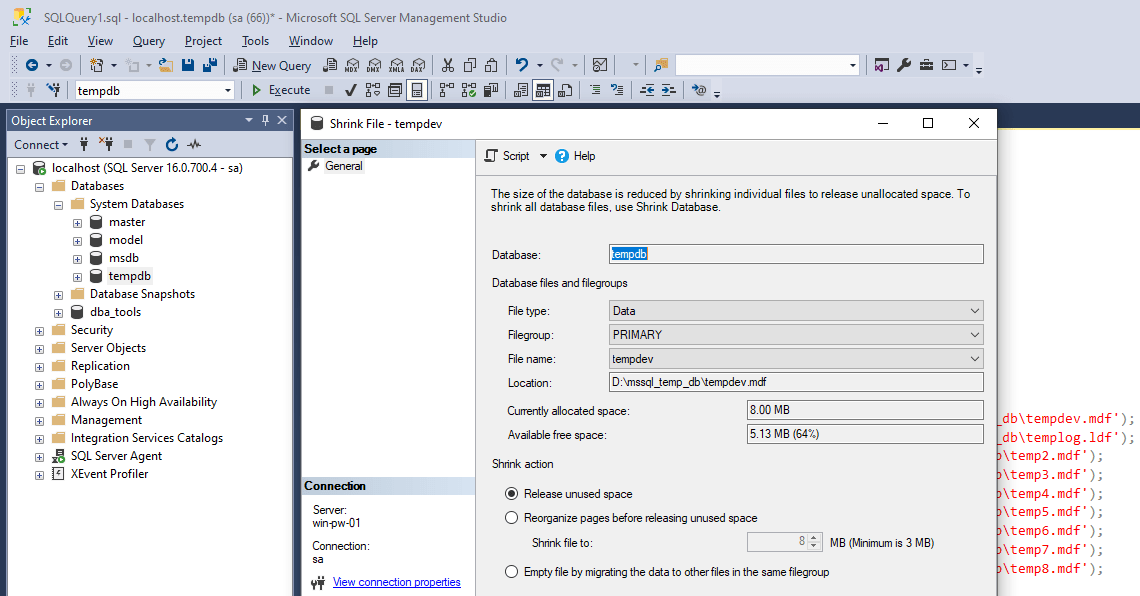Viewport: 1140px width, 596px height.
Task: Click the Save icon on the toolbar
Action: coord(188,65)
